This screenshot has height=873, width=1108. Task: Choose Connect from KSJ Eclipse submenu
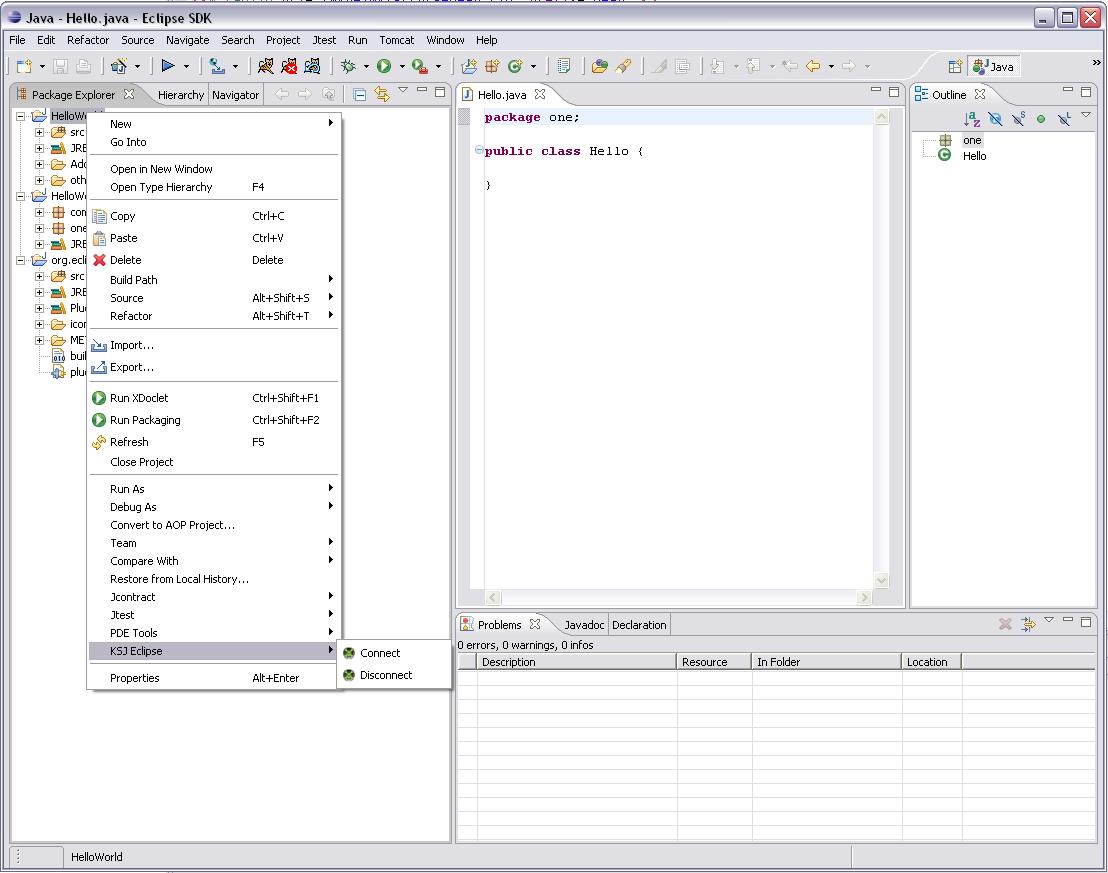[x=394, y=653]
